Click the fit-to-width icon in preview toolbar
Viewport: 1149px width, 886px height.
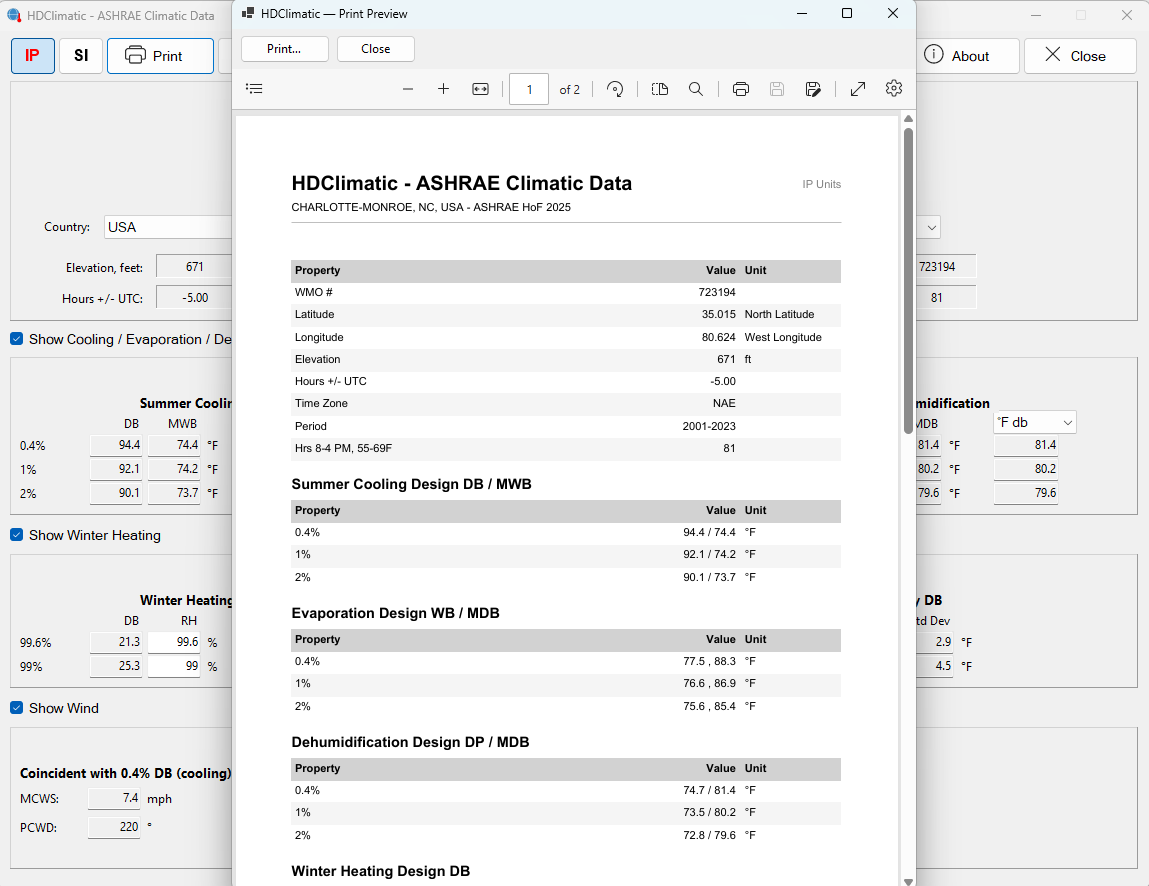[480, 89]
